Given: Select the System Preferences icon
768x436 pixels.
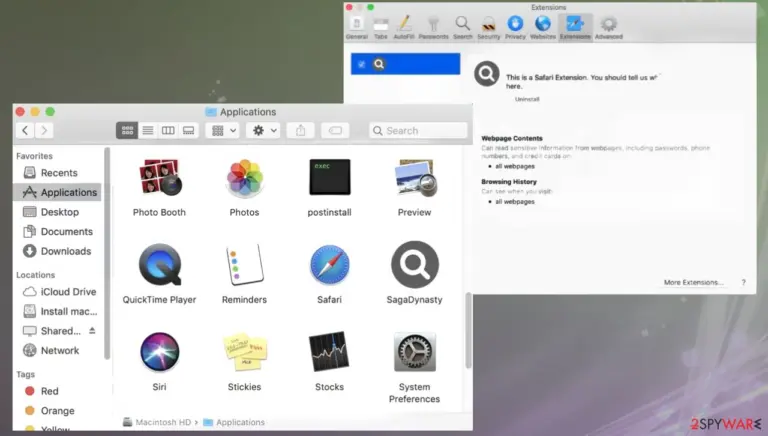Looking at the screenshot, I should click(414, 352).
